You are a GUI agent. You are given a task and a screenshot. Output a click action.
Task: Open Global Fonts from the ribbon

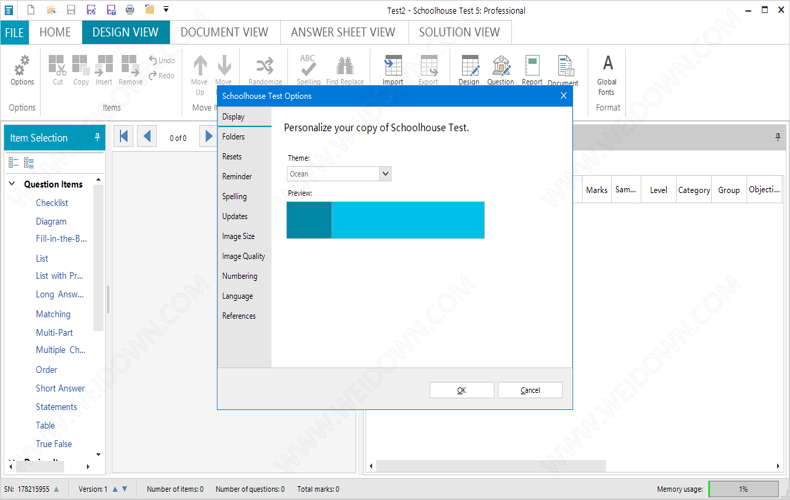607,72
